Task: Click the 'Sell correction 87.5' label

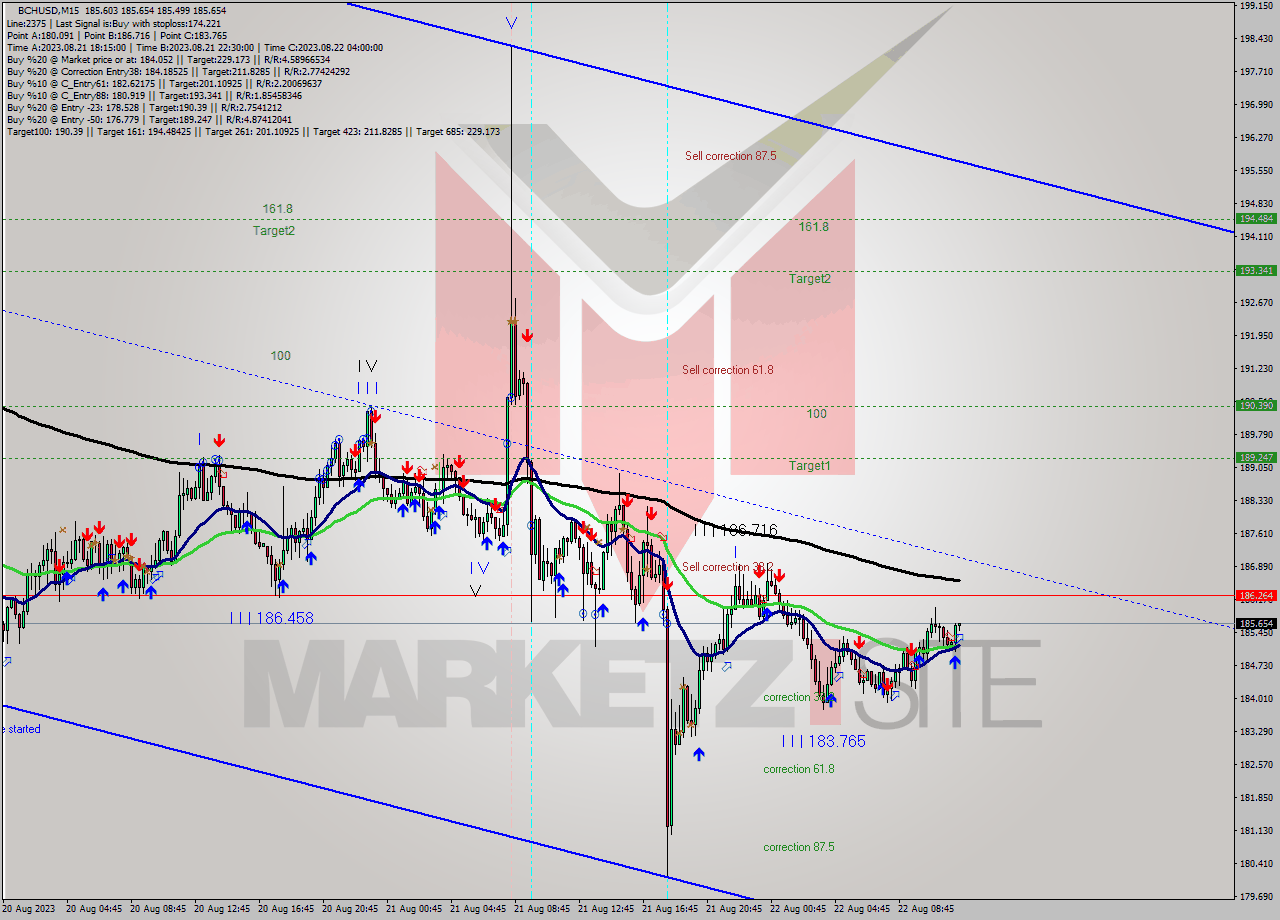Action: (x=731, y=156)
